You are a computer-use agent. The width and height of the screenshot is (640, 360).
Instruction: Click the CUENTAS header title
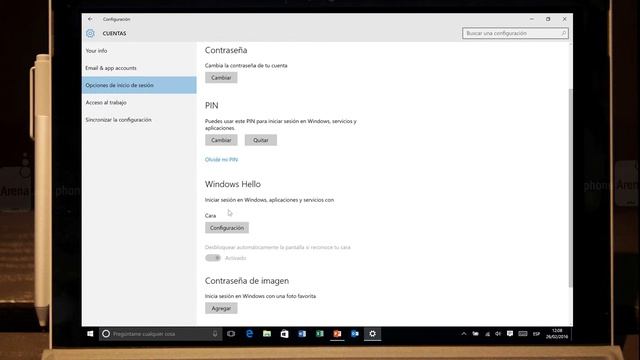[x=114, y=33]
